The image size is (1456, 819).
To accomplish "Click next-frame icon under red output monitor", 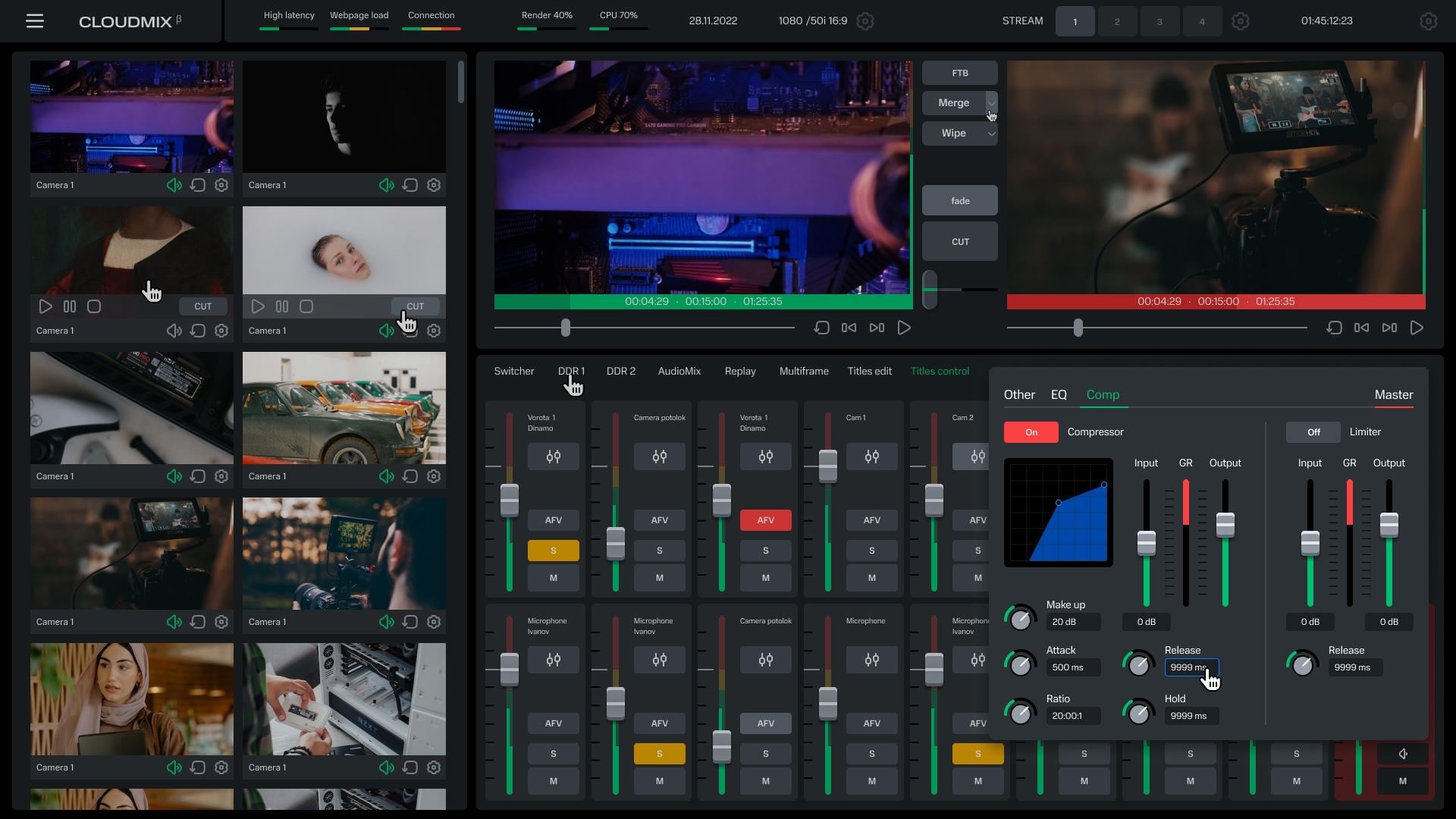I will [1389, 328].
